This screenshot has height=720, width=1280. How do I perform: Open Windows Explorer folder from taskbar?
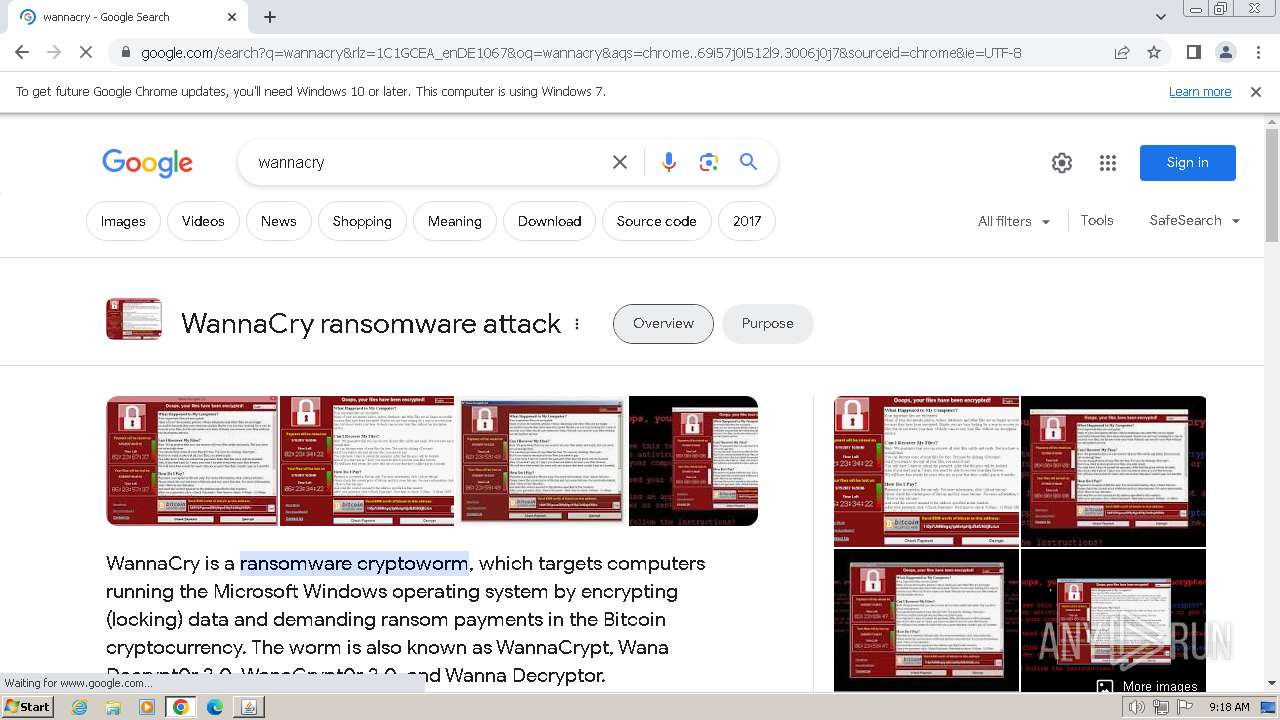click(x=113, y=707)
